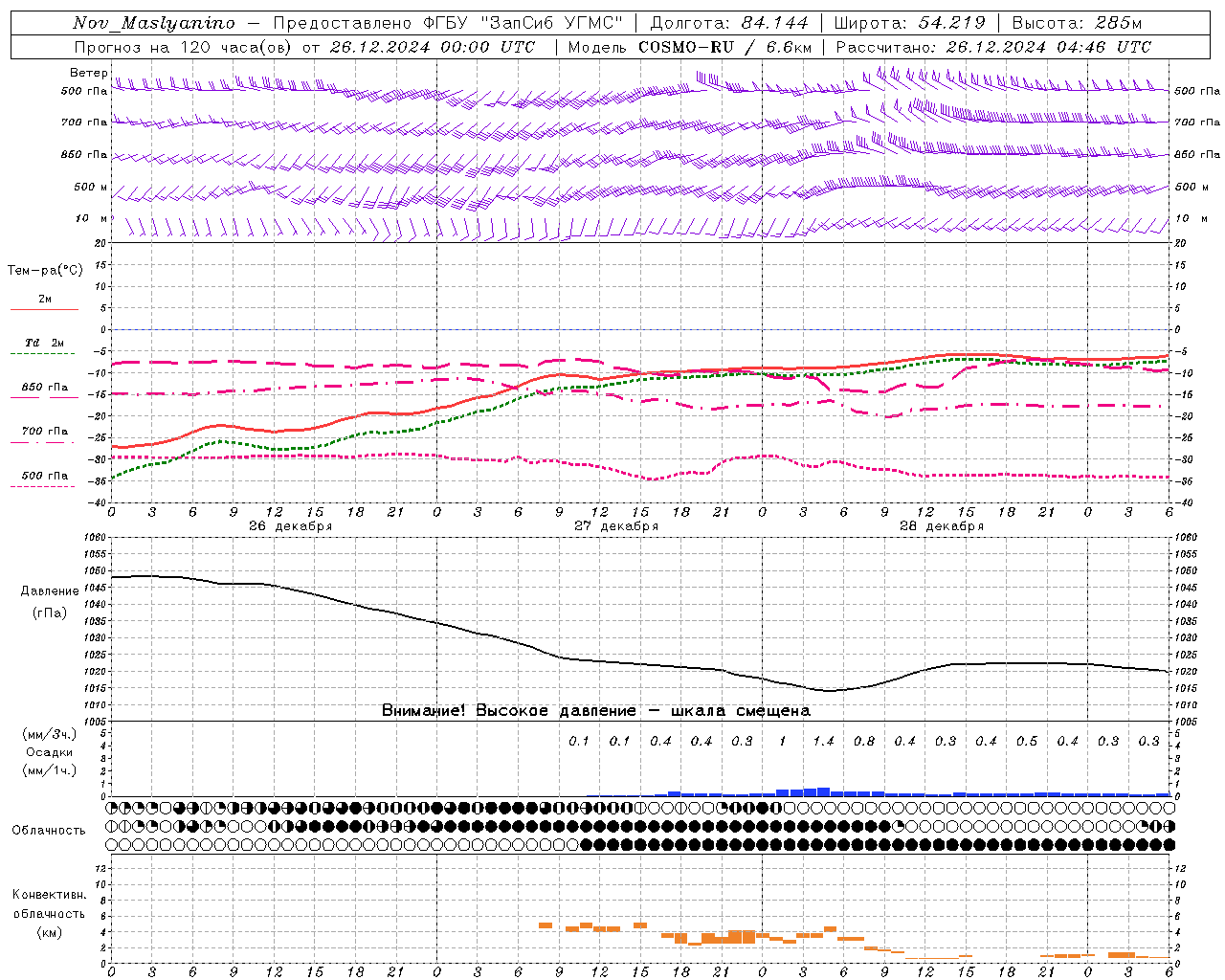Click the '10 м' wind level label on the left

(92, 219)
